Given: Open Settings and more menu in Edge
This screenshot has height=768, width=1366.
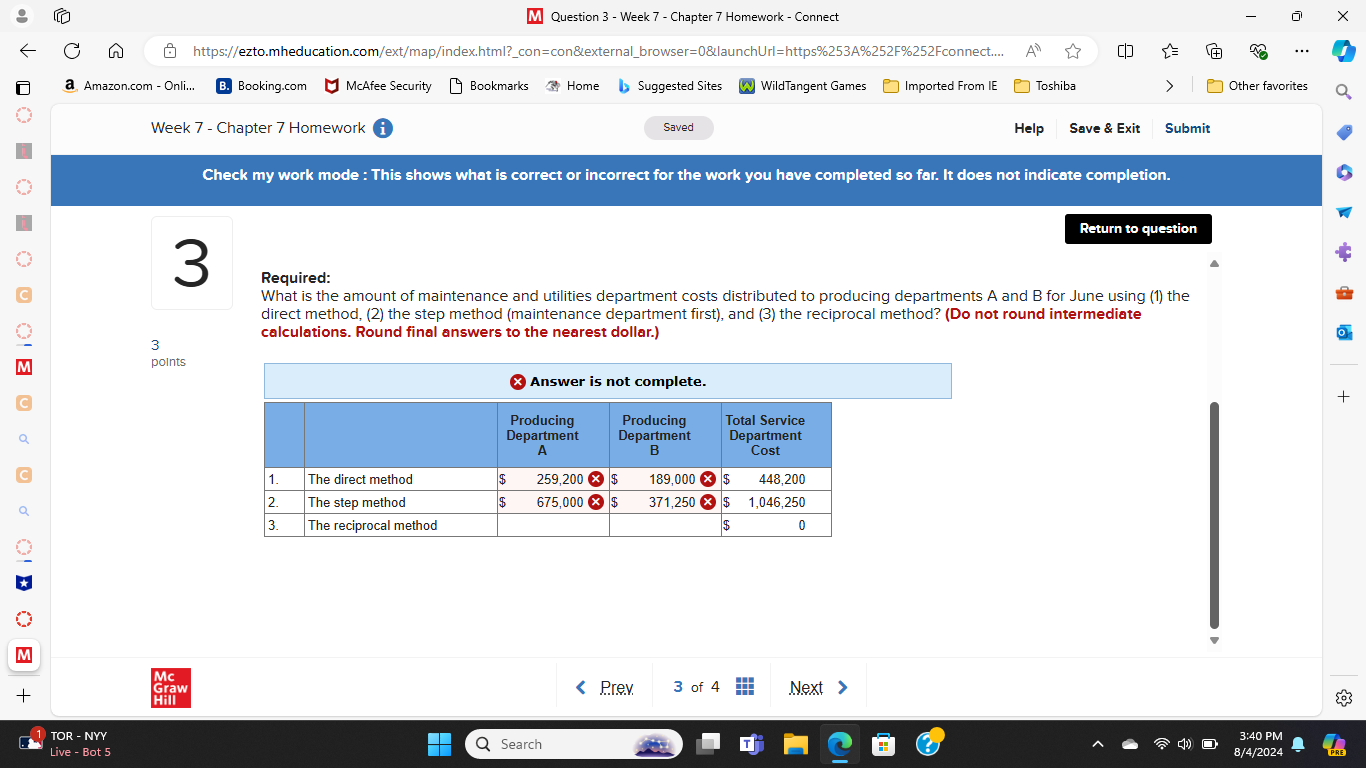Looking at the screenshot, I should click(x=1302, y=51).
